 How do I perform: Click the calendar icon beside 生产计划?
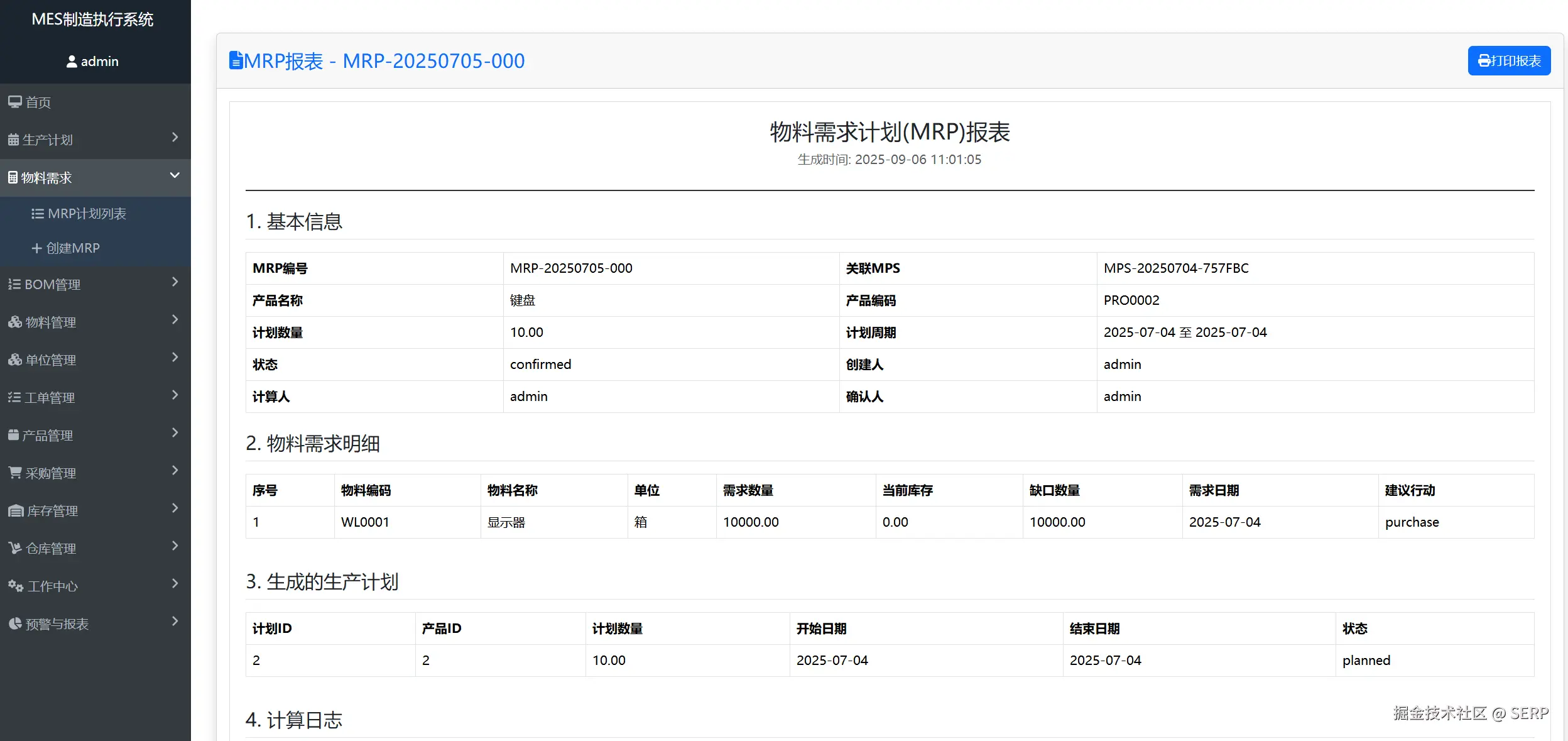tap(13, 140)
